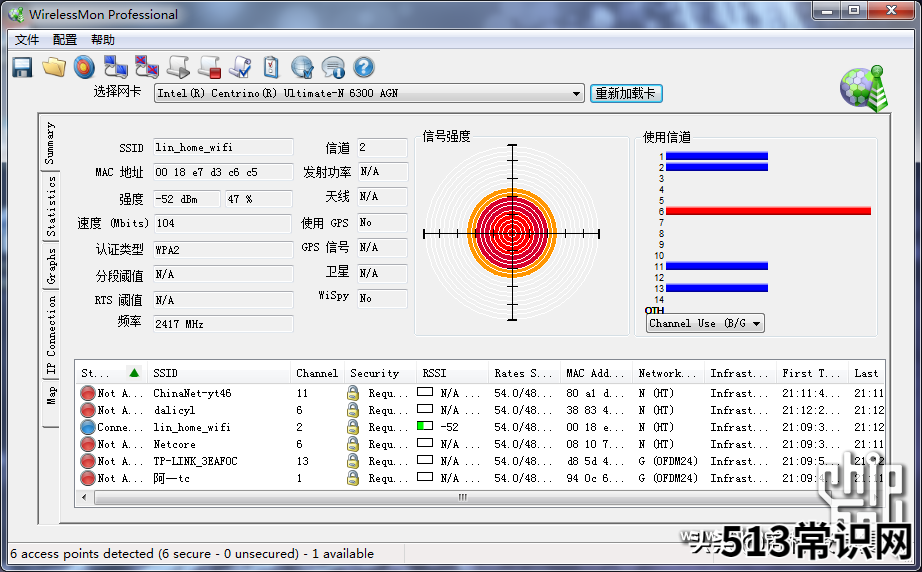Click the signal strength radar target graphic
The width and height of the screenshot is (922, 572).
(512, 233)
